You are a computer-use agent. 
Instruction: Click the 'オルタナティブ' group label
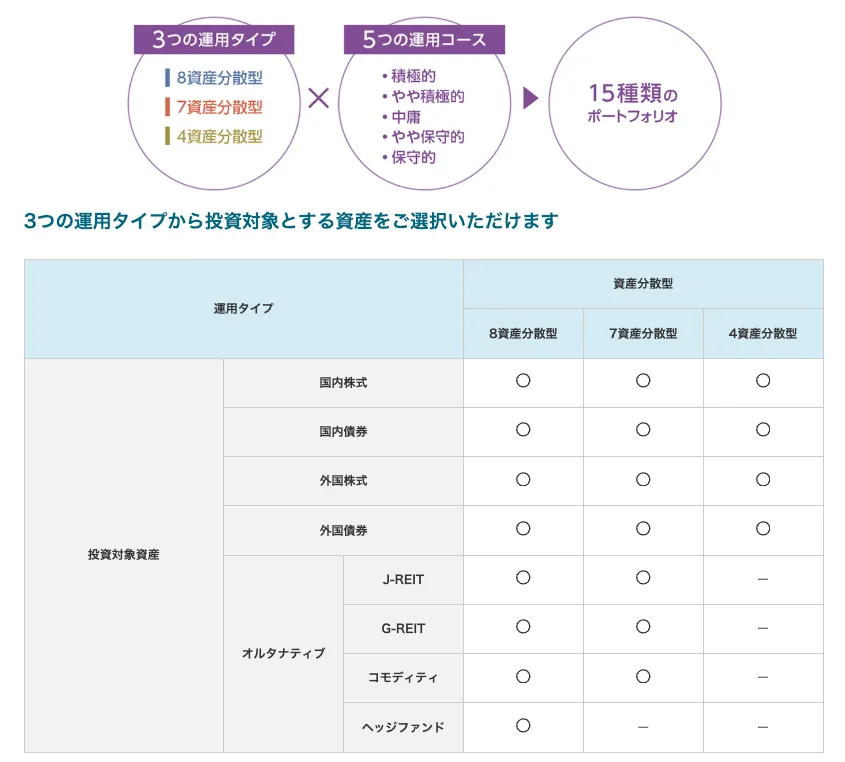(x=283, y=653)
